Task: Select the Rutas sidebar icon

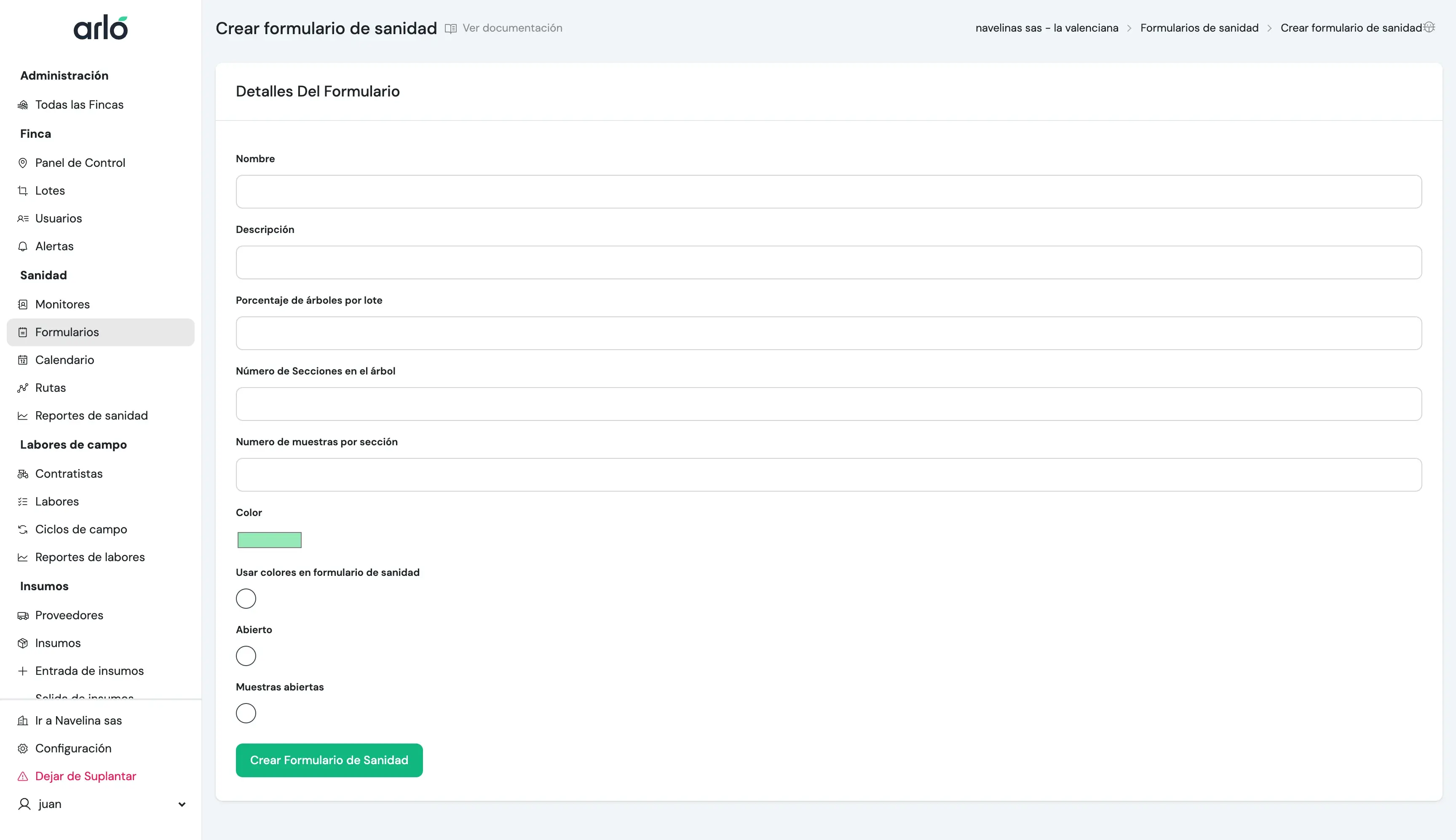Action: point(22,387)
